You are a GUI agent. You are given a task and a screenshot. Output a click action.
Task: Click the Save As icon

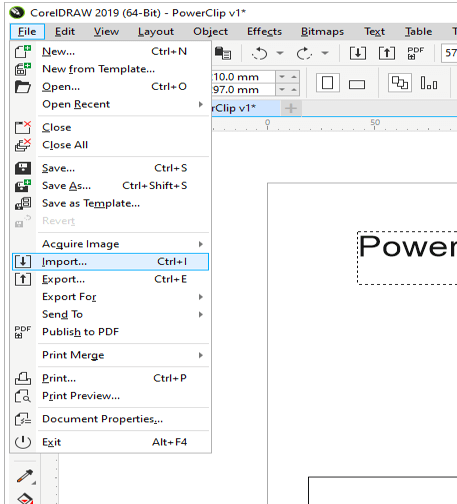(23, 186)
